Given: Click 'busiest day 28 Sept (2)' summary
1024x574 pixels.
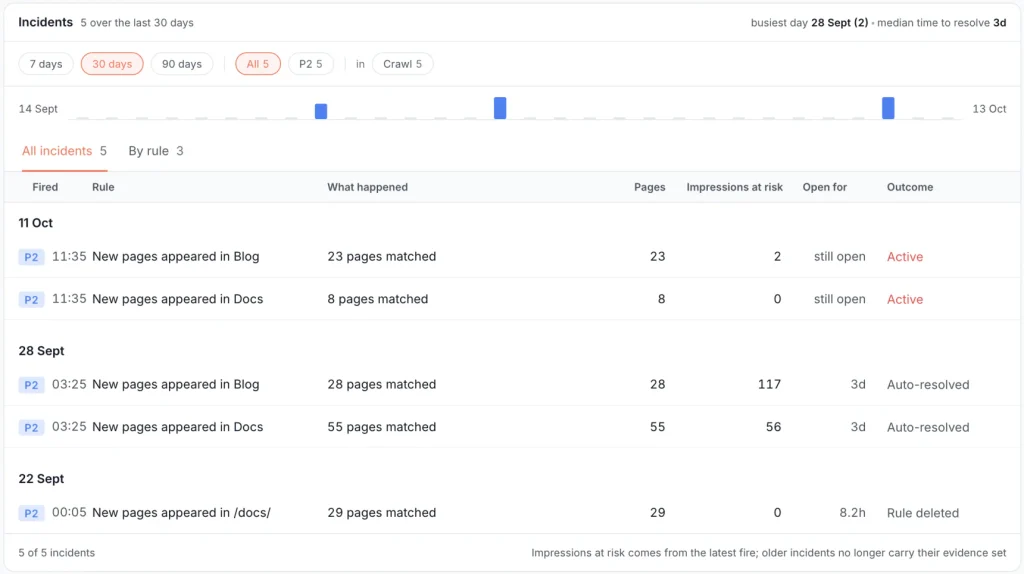Looking at the screenshot, I should coord(809,23).
